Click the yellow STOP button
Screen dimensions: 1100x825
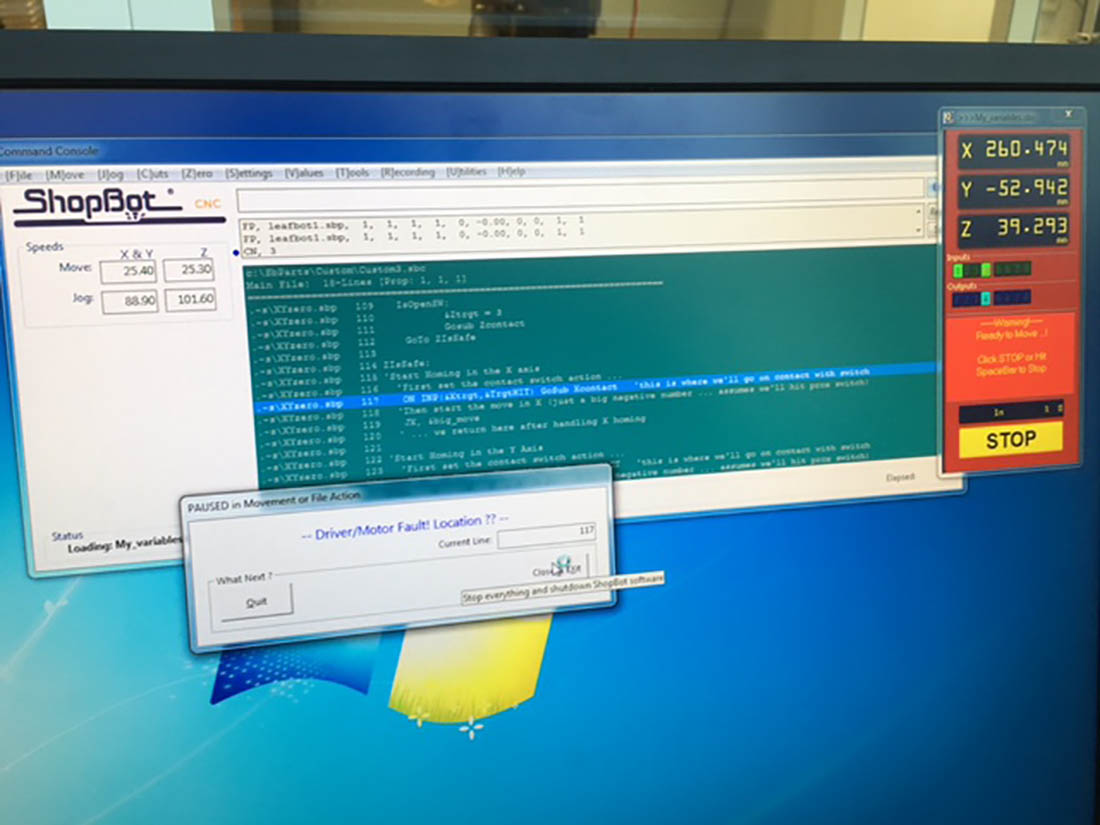[1010, 440]
